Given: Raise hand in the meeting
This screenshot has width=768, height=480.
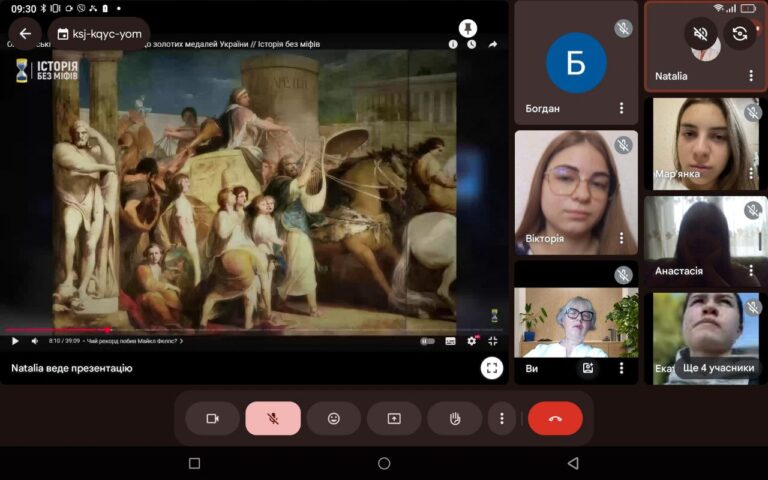Looking at the screenshot, I should pyautogui.click(x=455, y=418).
